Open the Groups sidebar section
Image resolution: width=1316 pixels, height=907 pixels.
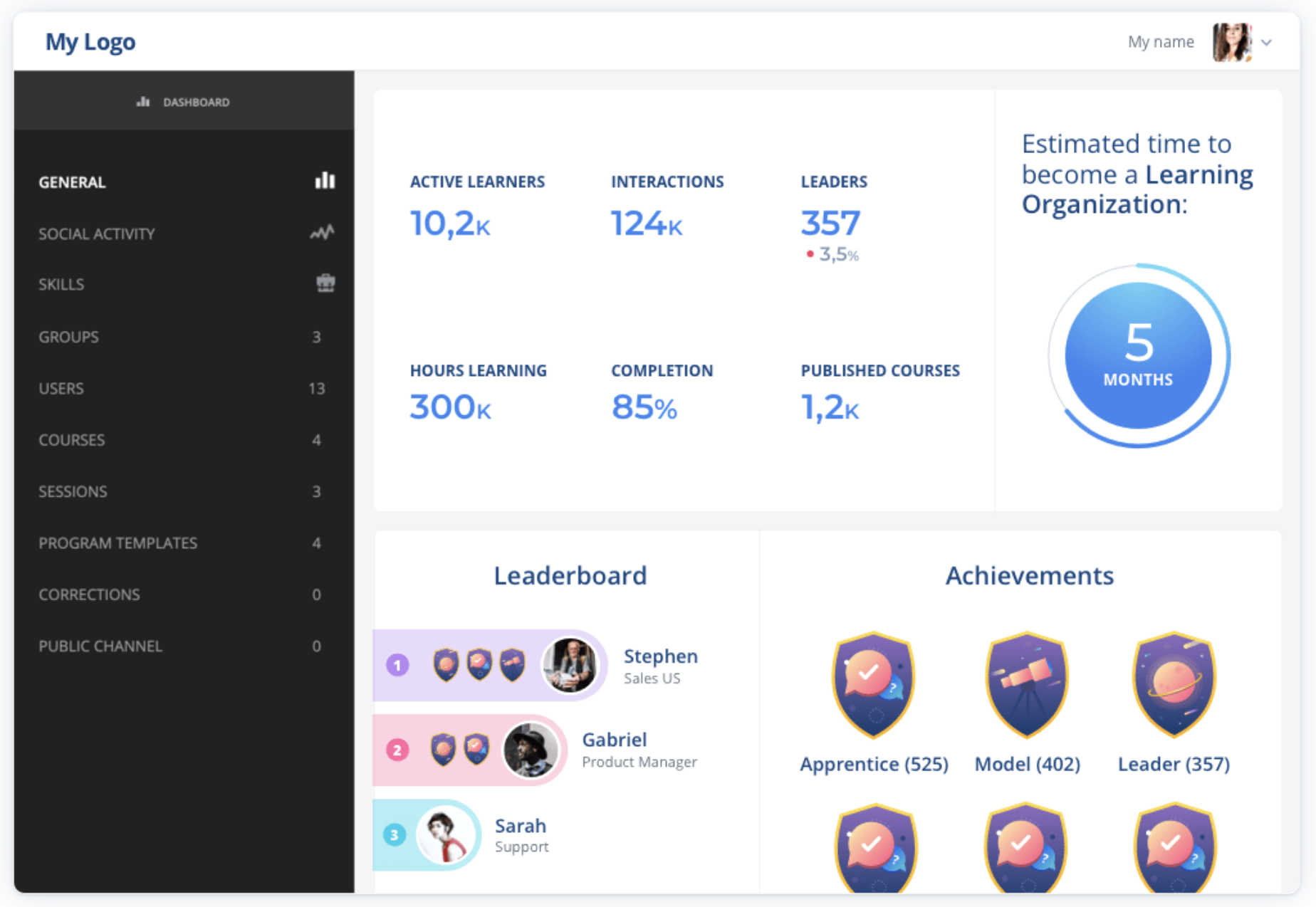pyautogui.click(x=69, y=337)
